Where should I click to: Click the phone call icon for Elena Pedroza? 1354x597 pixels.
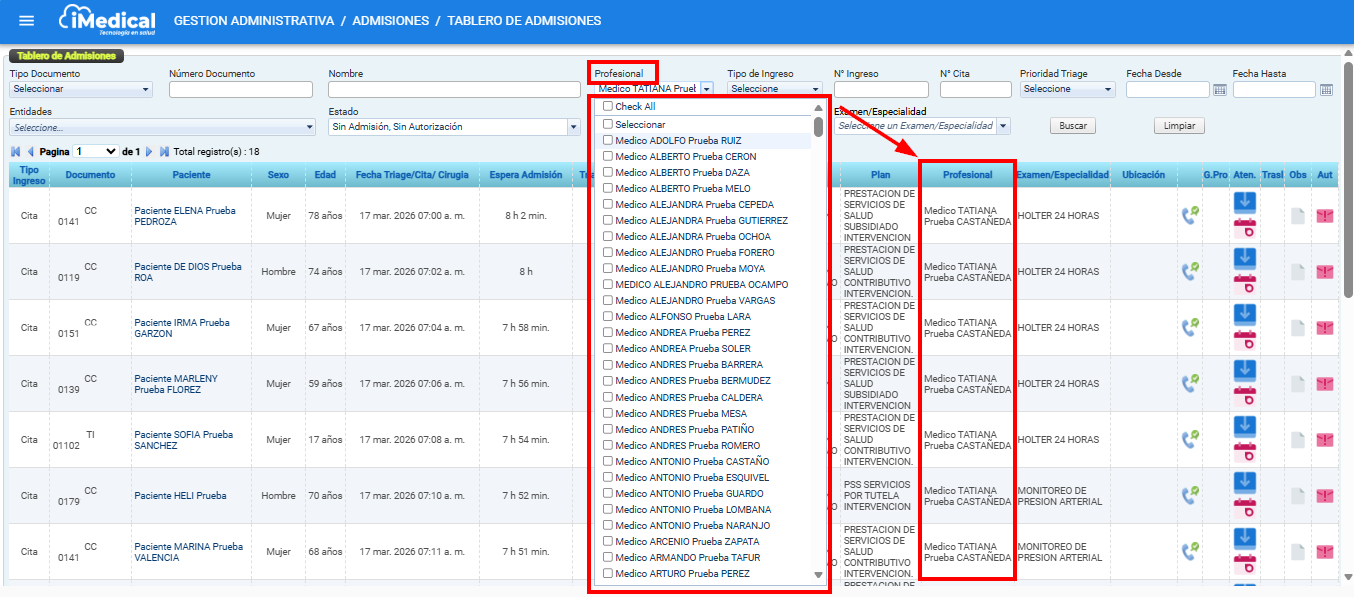point(1190,215)
